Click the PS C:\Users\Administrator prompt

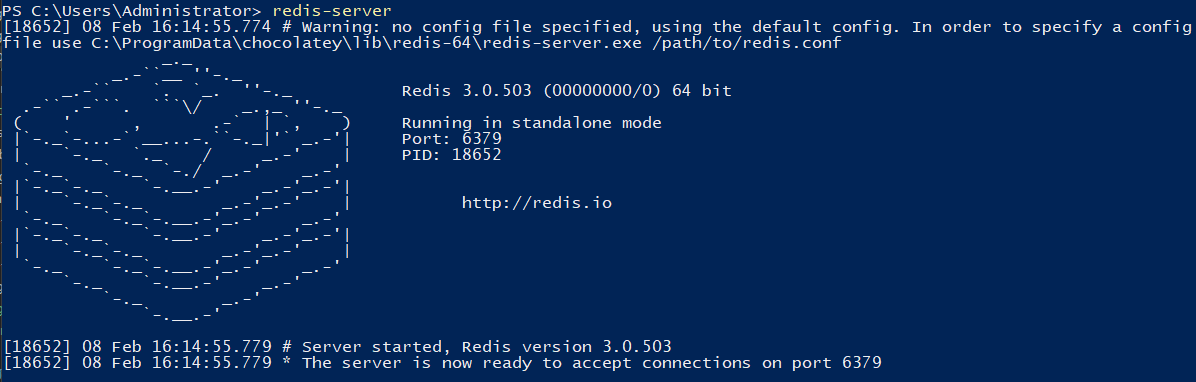[132, 11]
